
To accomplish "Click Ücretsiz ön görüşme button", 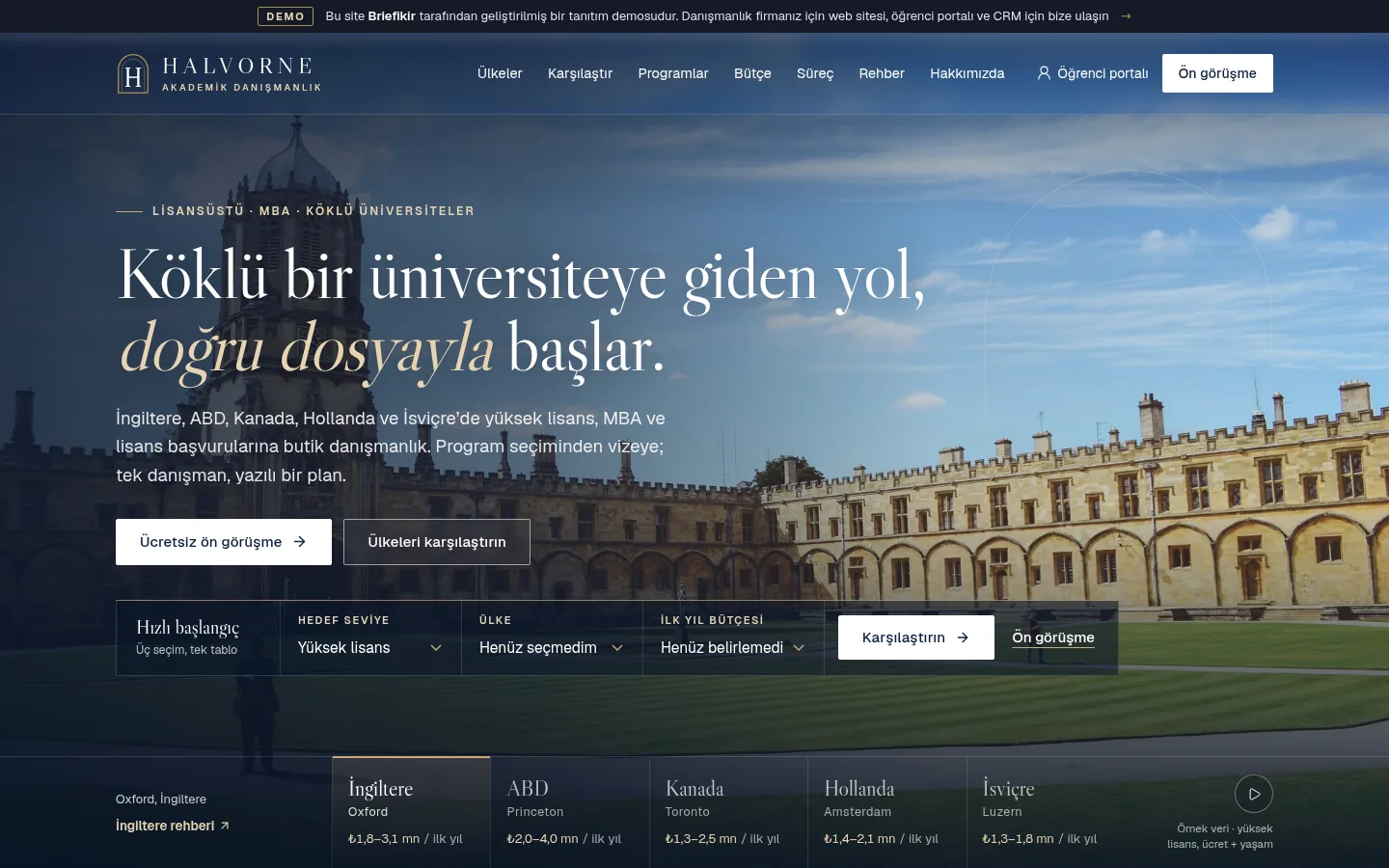I will pos(224,542).
